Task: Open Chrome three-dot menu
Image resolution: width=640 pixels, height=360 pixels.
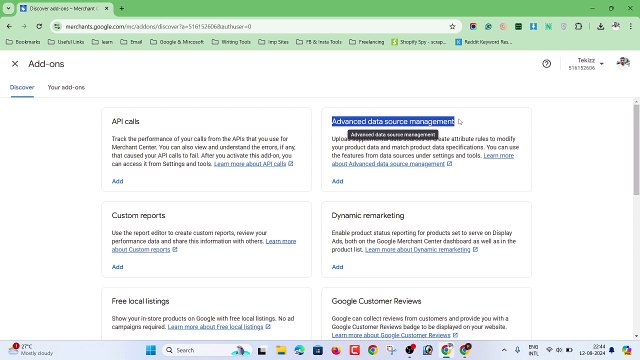Action: tap(631, 27)
